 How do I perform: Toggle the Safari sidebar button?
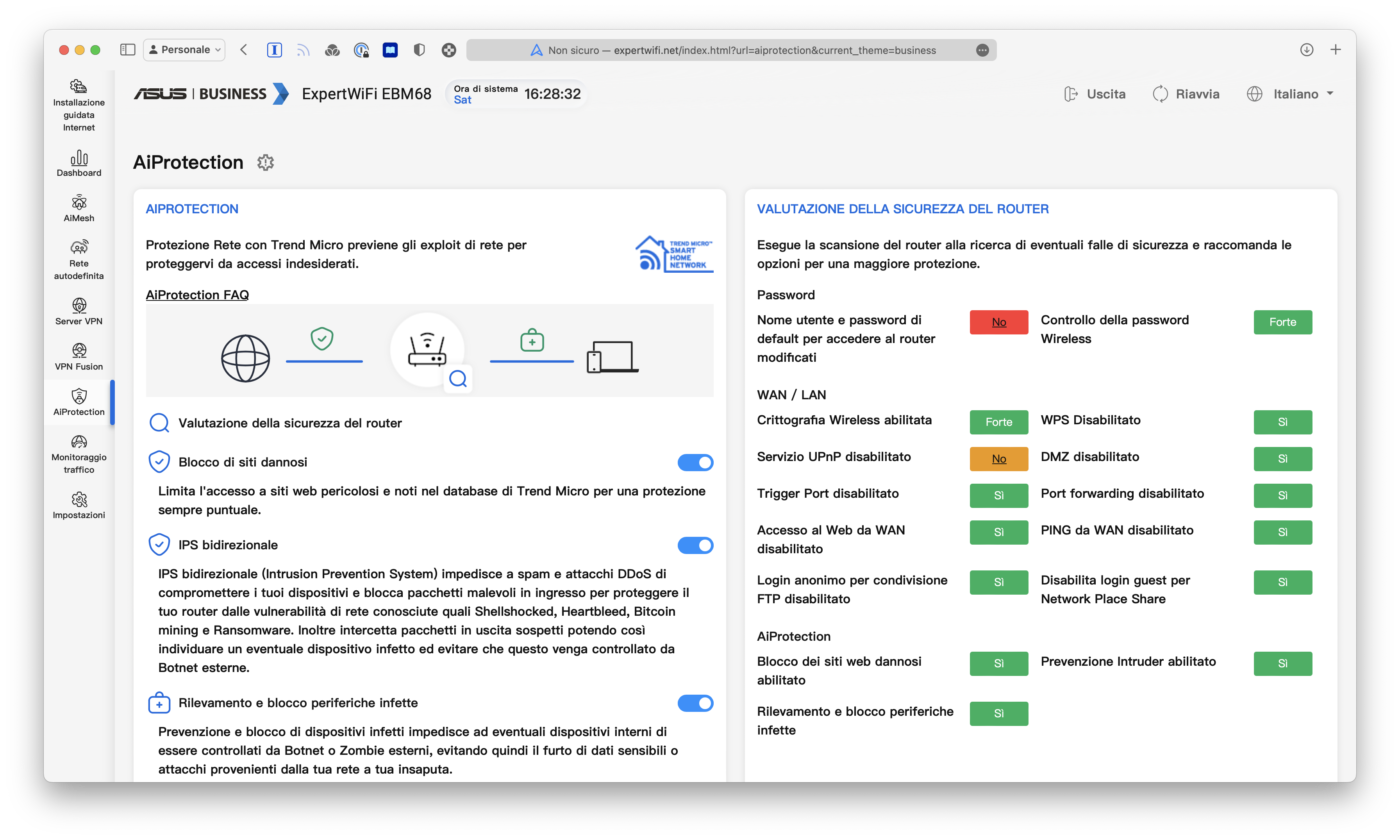coord(127,49)
